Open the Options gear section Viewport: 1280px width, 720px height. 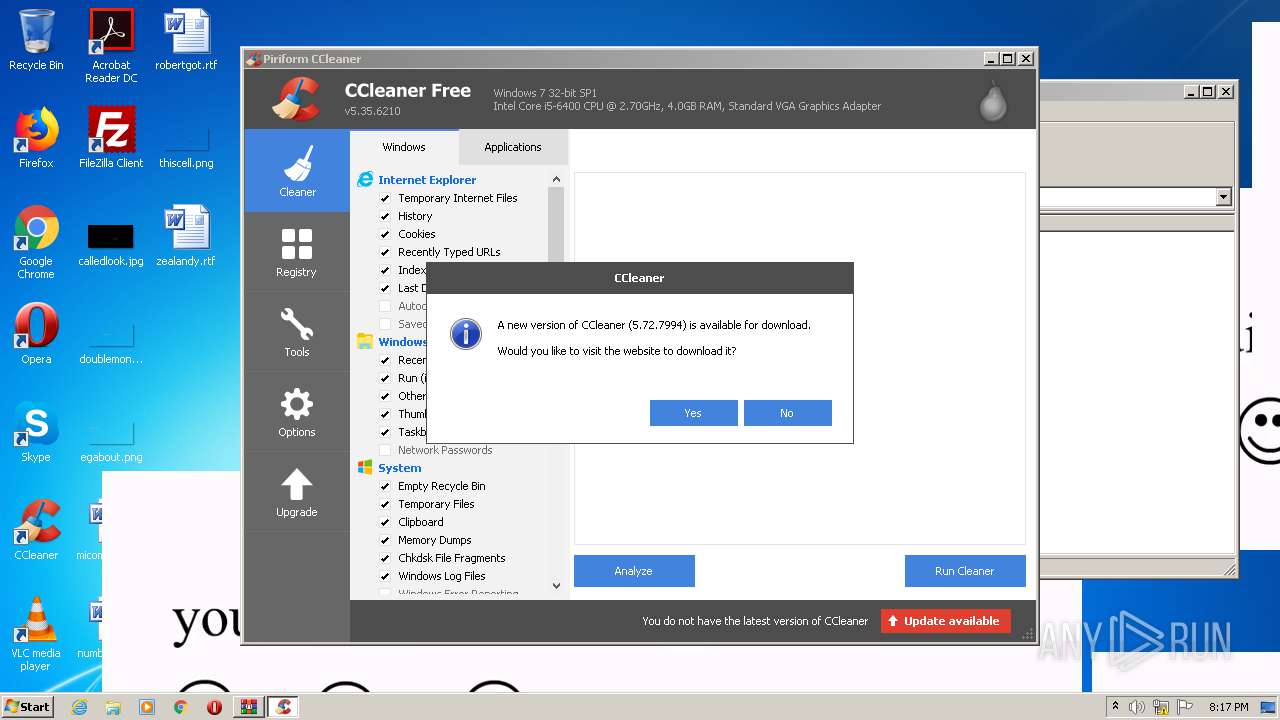pos(297,412)
